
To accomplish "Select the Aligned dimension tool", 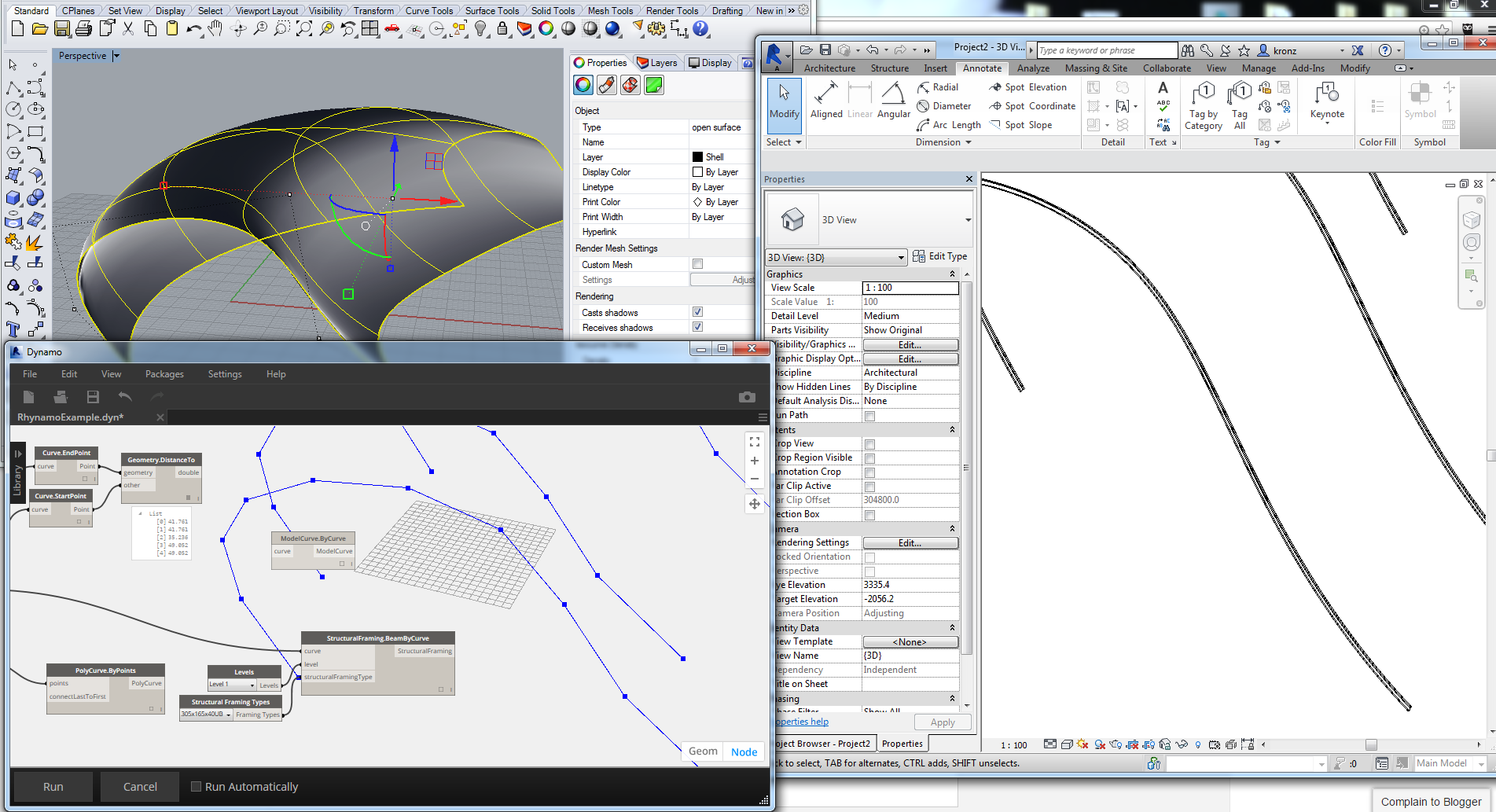I will pyautogui.click(x=825, y=100).
